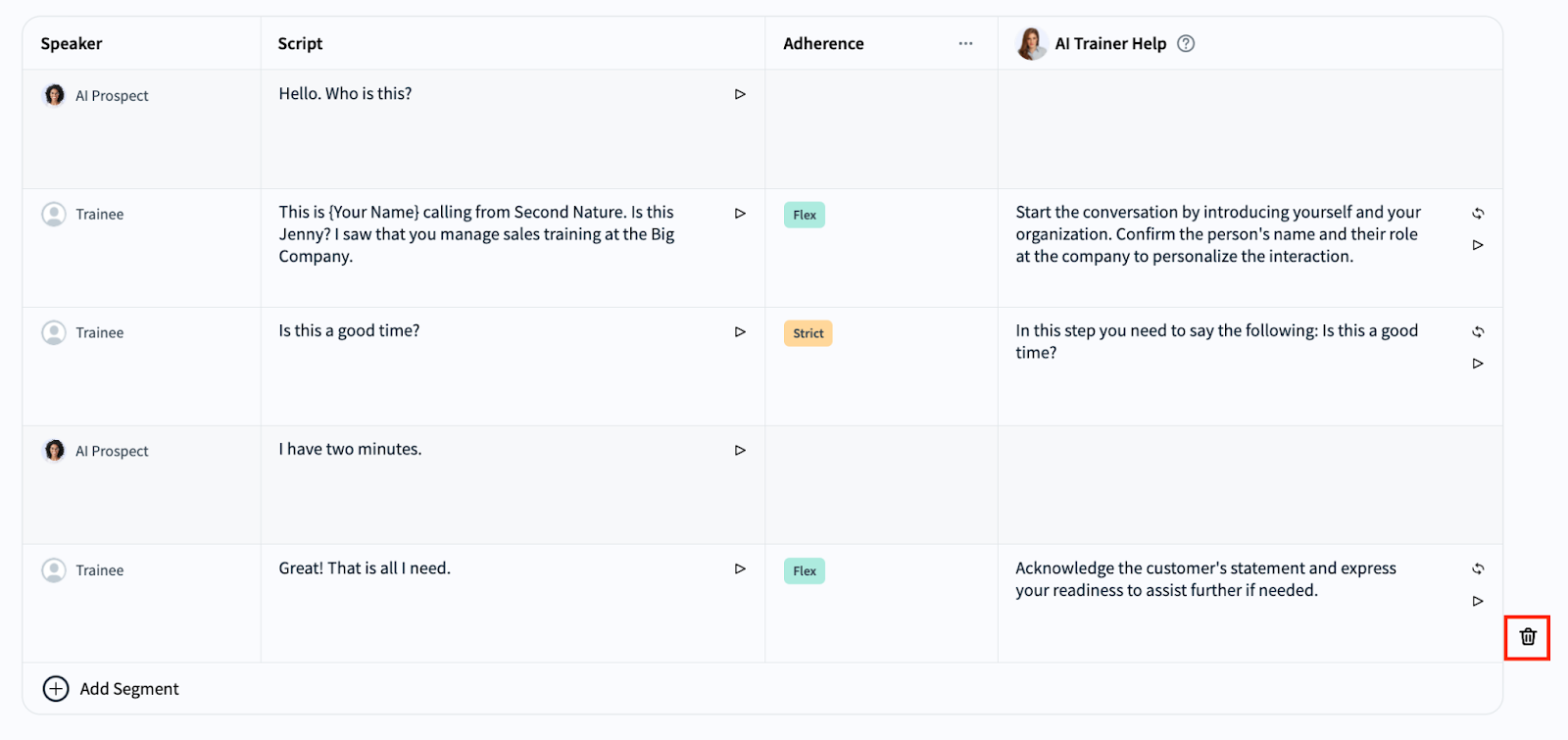Regenerate trainer help for the acknowledge statement
The image size is (1568, 740).
pos(1478,569)
